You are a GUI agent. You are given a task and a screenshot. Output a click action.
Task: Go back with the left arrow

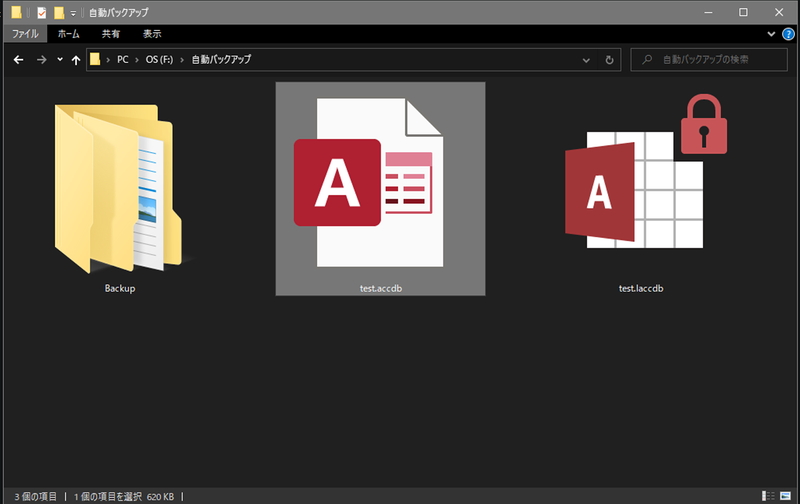(x=18, y=60)
